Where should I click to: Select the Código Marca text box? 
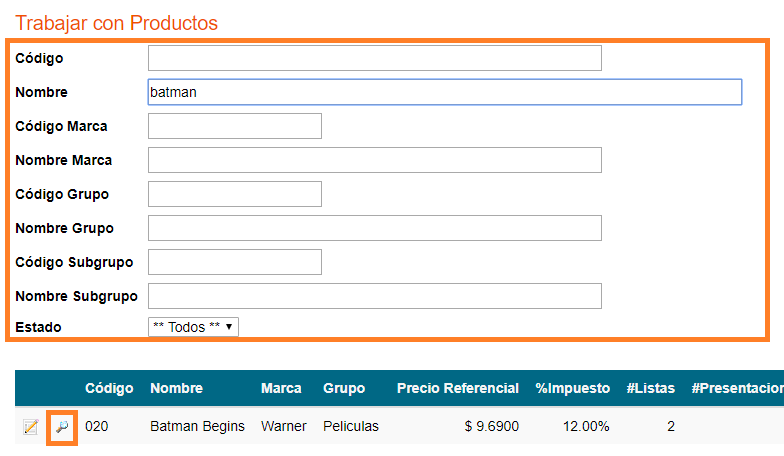(x=234, y=126)
